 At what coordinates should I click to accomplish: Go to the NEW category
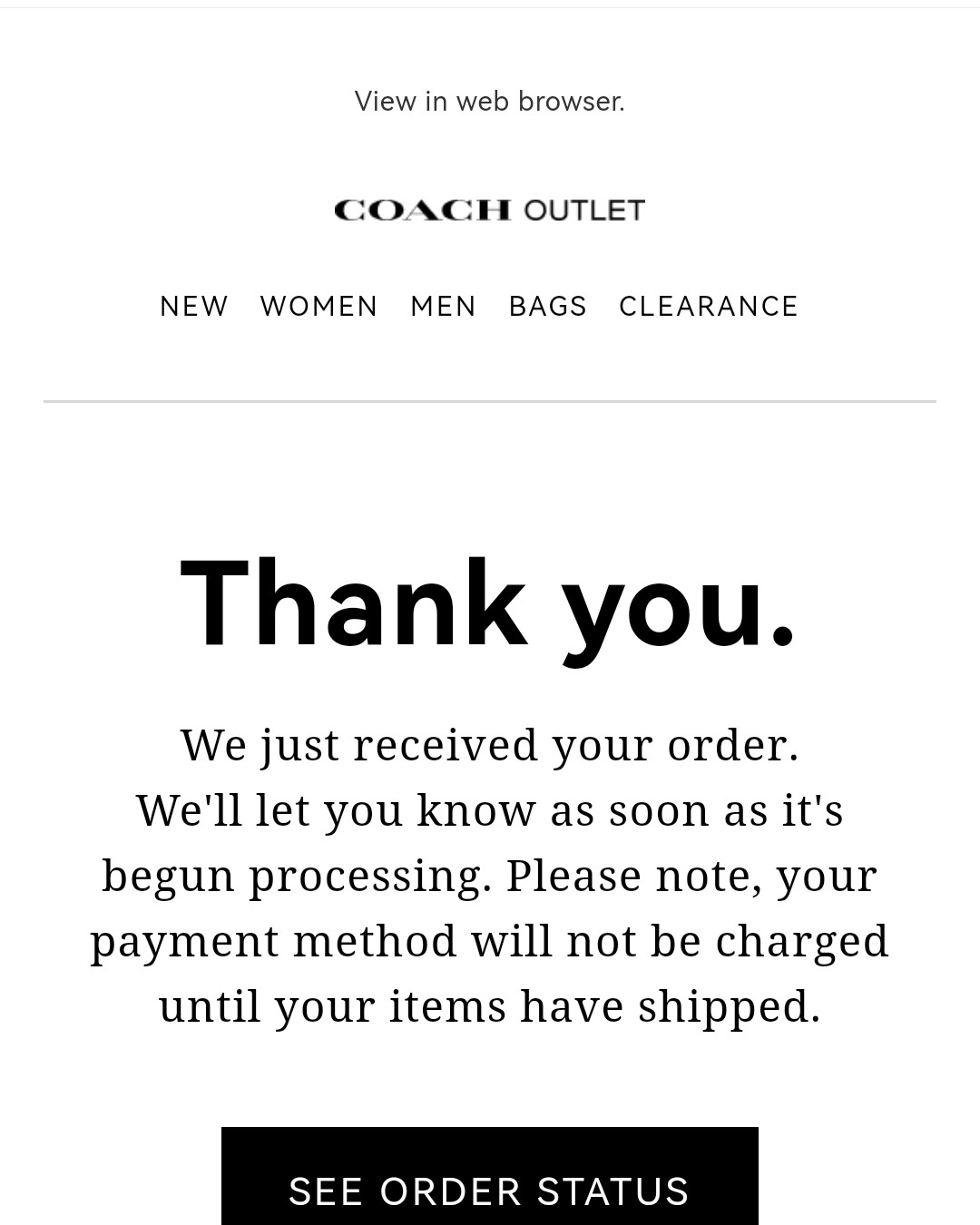[194, 307]
